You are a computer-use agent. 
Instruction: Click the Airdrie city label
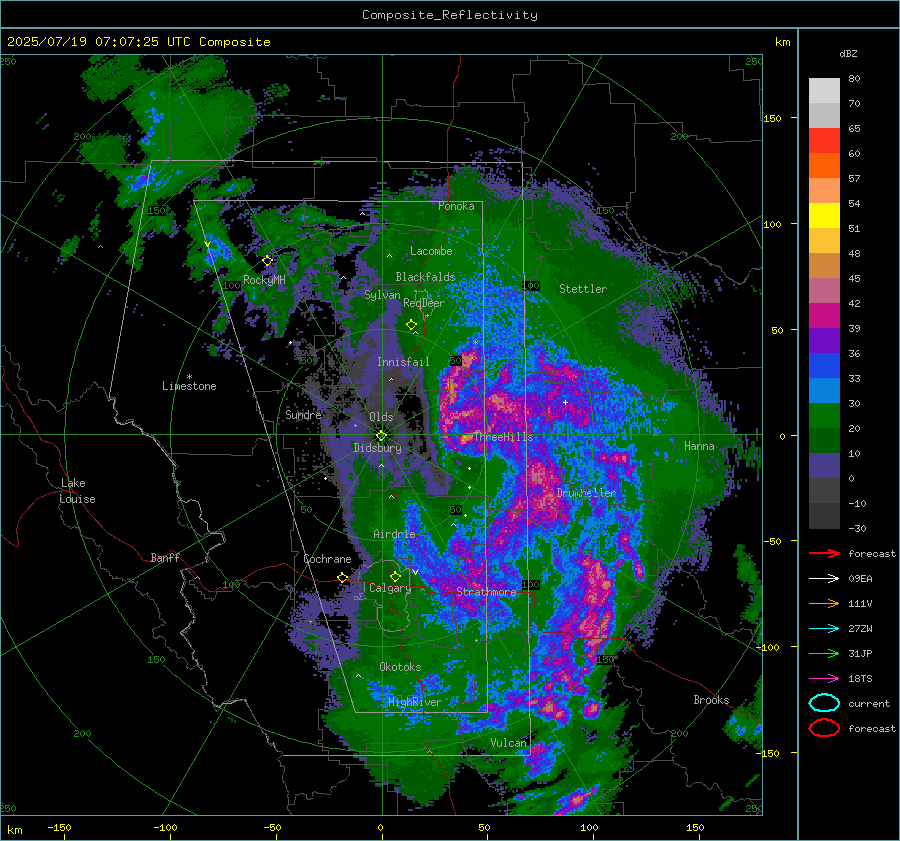tap(394, 534)
